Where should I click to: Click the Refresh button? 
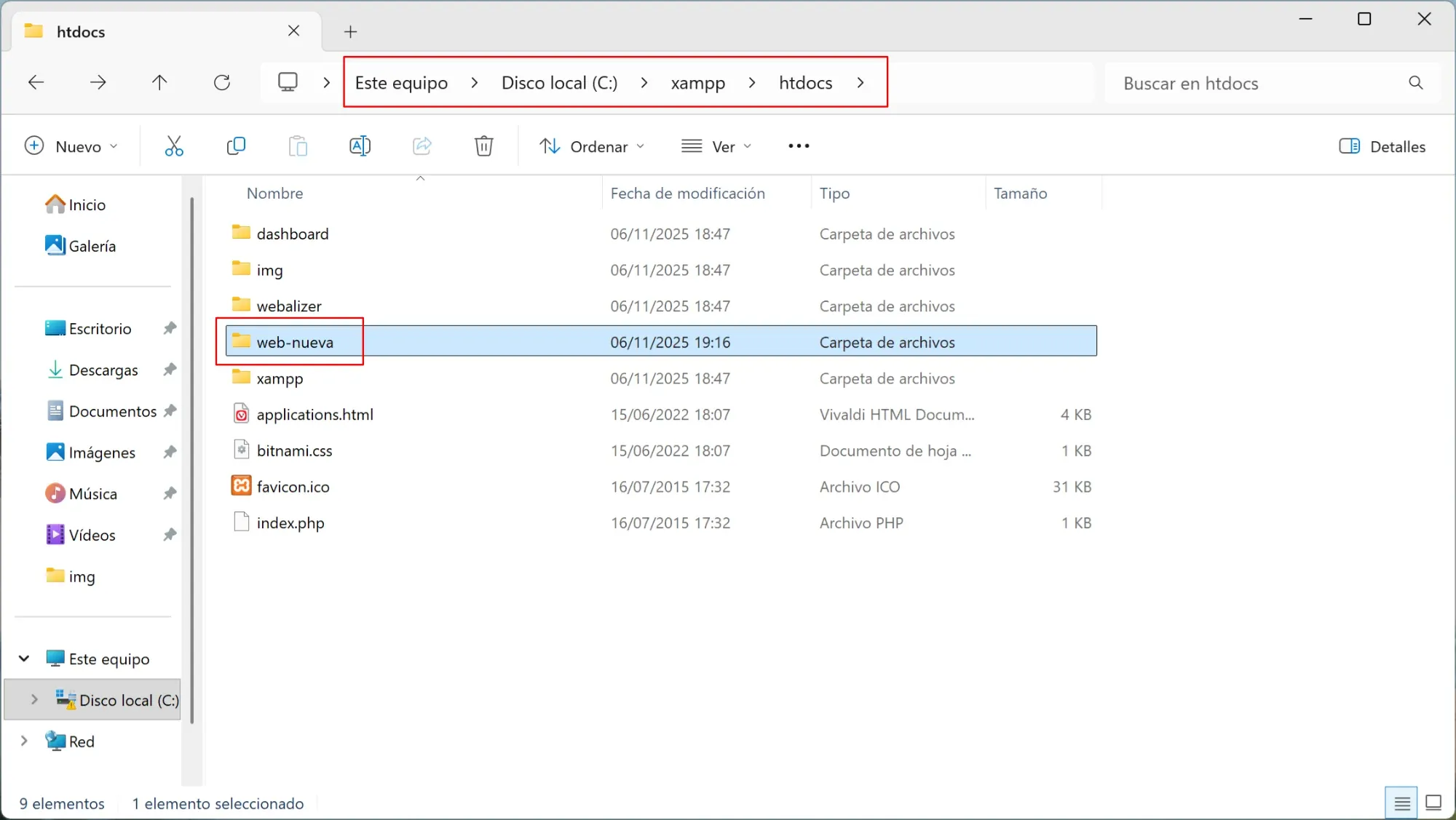point(222,83)
